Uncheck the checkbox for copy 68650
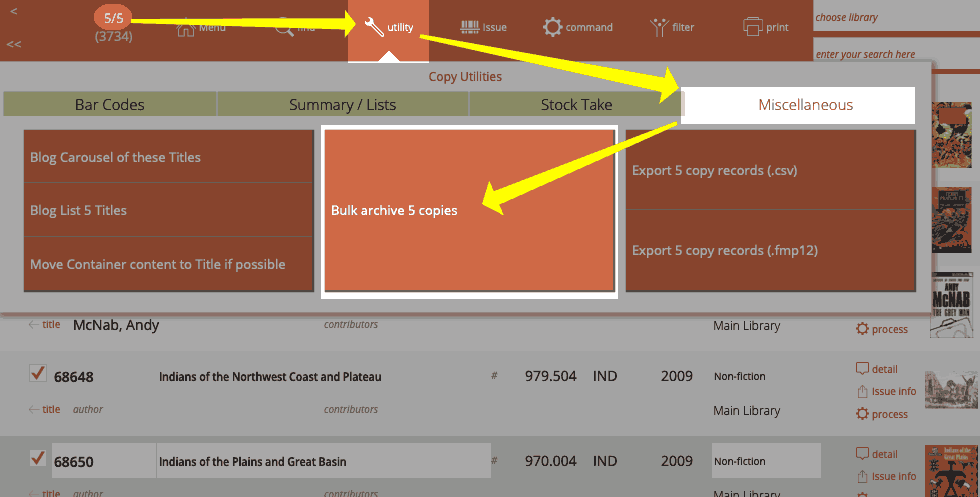The height and width of the screenshot is (497, 980). pos(37,459)
